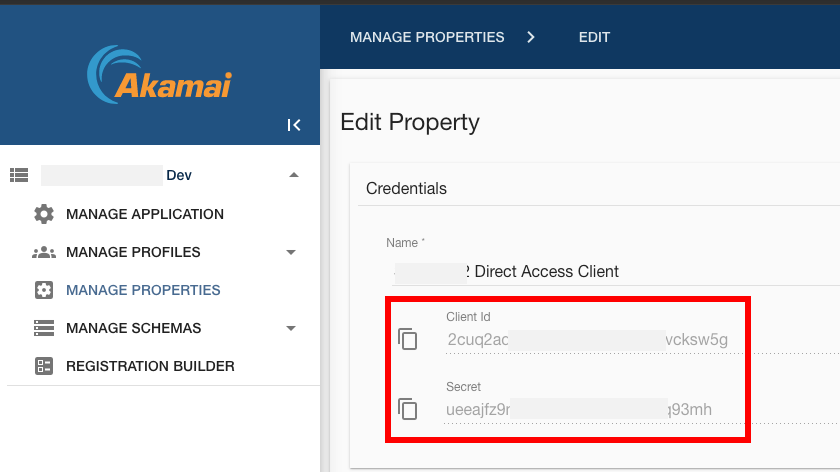Expand the Manage Schemas submenu arrow
This screenshot has height=472, width=840.
click(291, 328)
